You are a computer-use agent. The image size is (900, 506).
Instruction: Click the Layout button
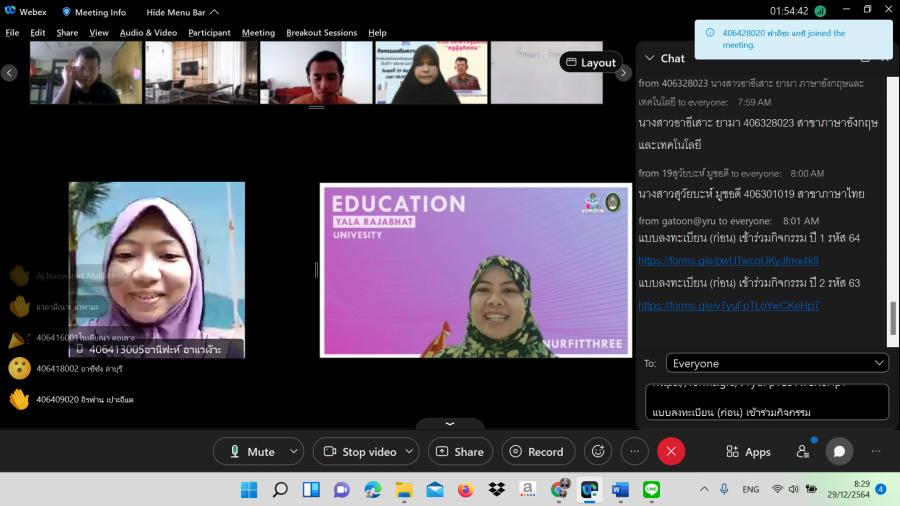coord(590,62)
